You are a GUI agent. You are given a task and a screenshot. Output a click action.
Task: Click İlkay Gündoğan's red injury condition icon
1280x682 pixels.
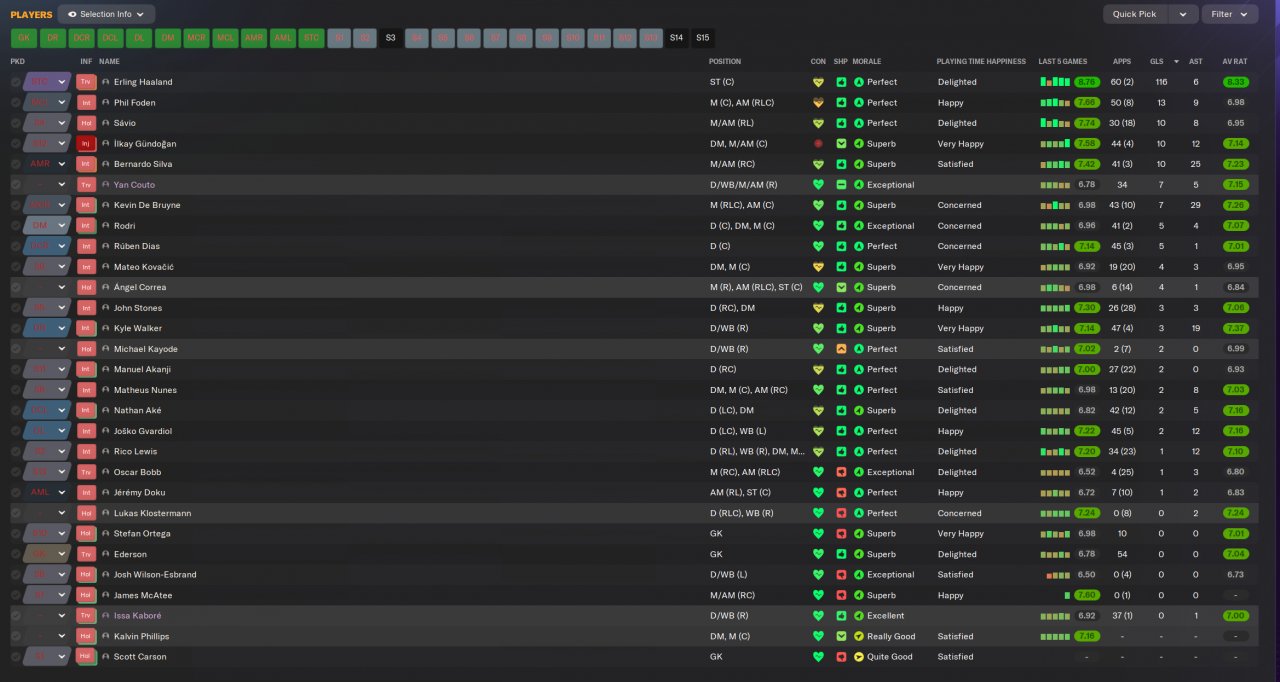(817, 144)
